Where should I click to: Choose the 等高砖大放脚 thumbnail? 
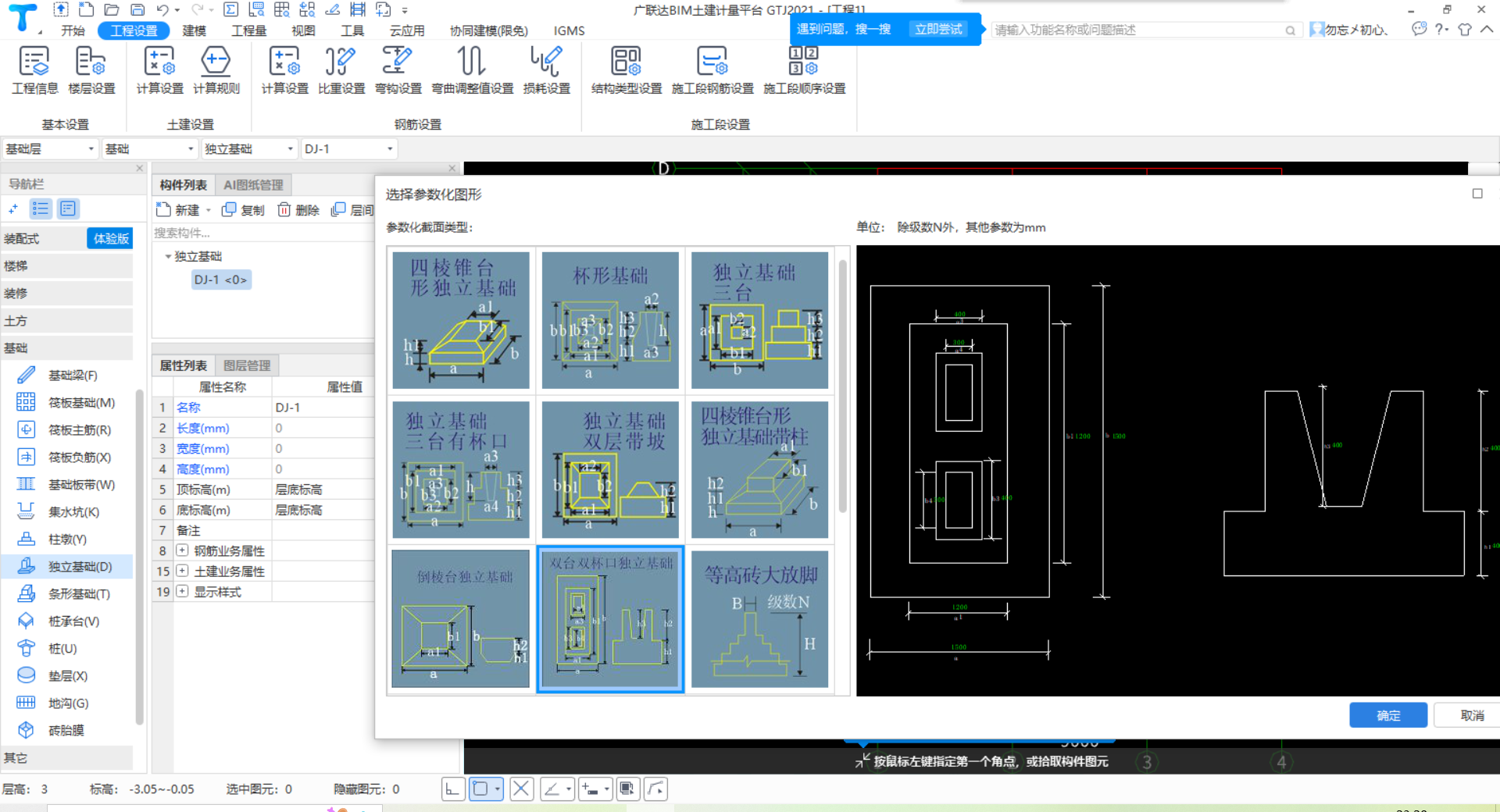click(x=759, y=618)
